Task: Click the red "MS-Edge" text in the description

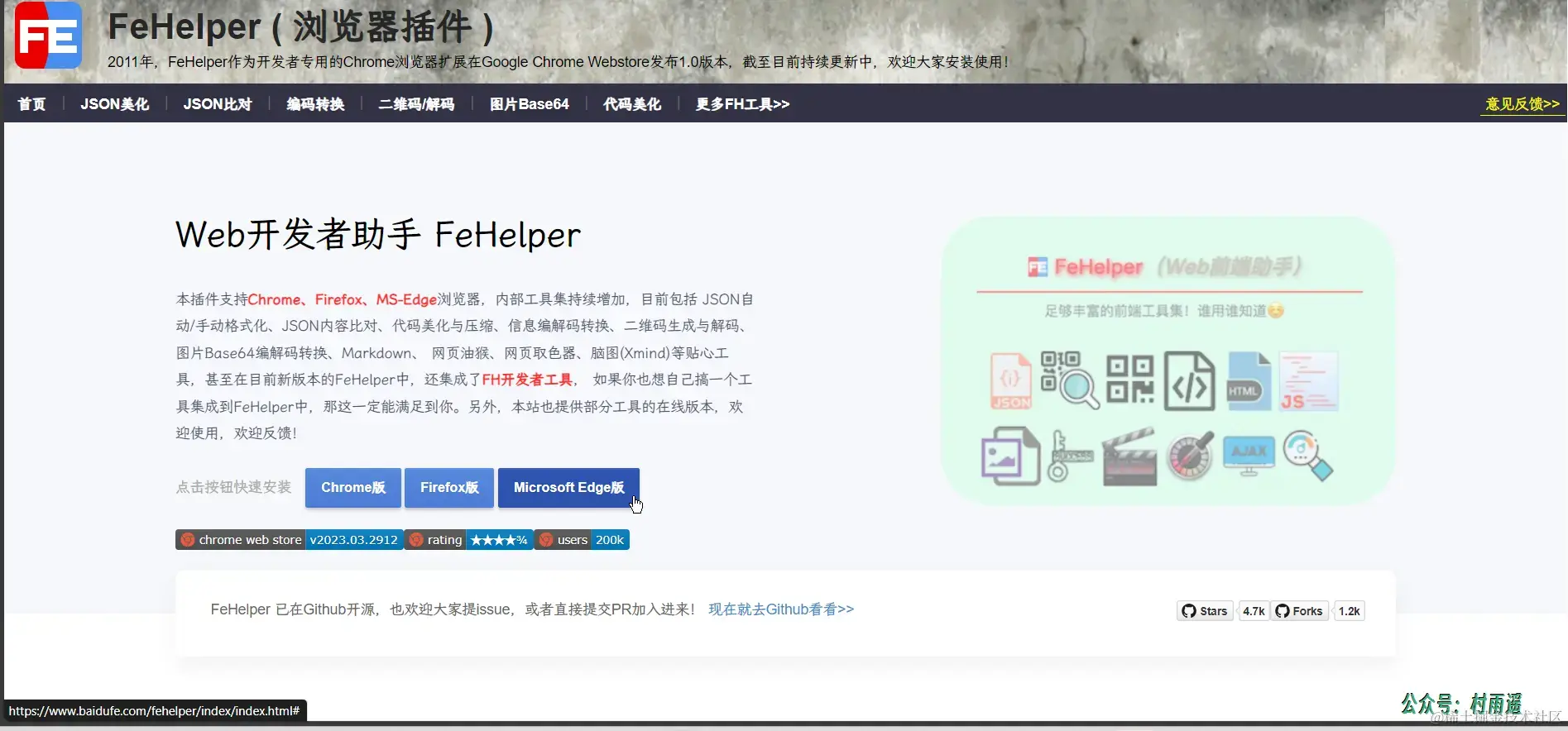Action: (406, 299)
